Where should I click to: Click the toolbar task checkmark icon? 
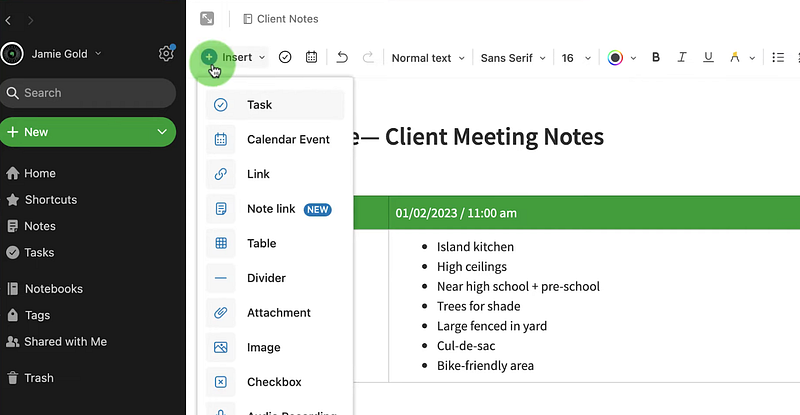pyautogui.click(x=285, y=57)
